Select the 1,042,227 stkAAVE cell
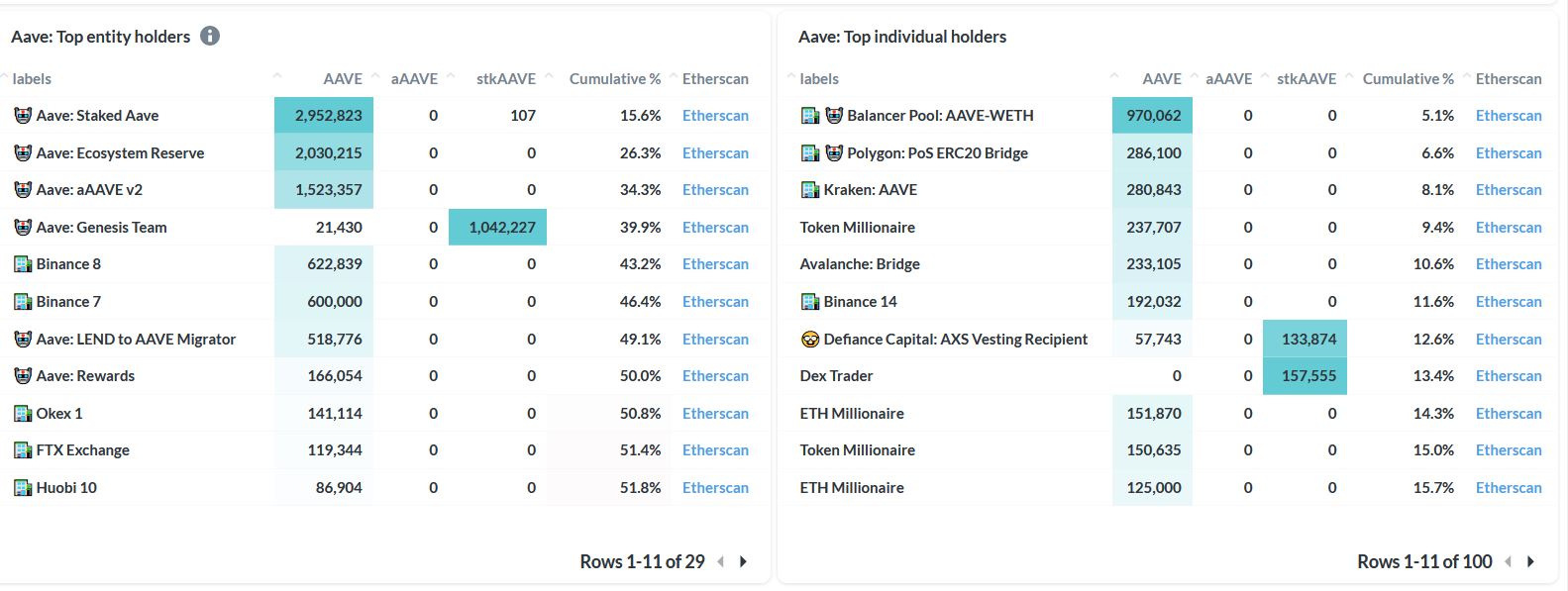The image size is (1568, 591). 497,227
